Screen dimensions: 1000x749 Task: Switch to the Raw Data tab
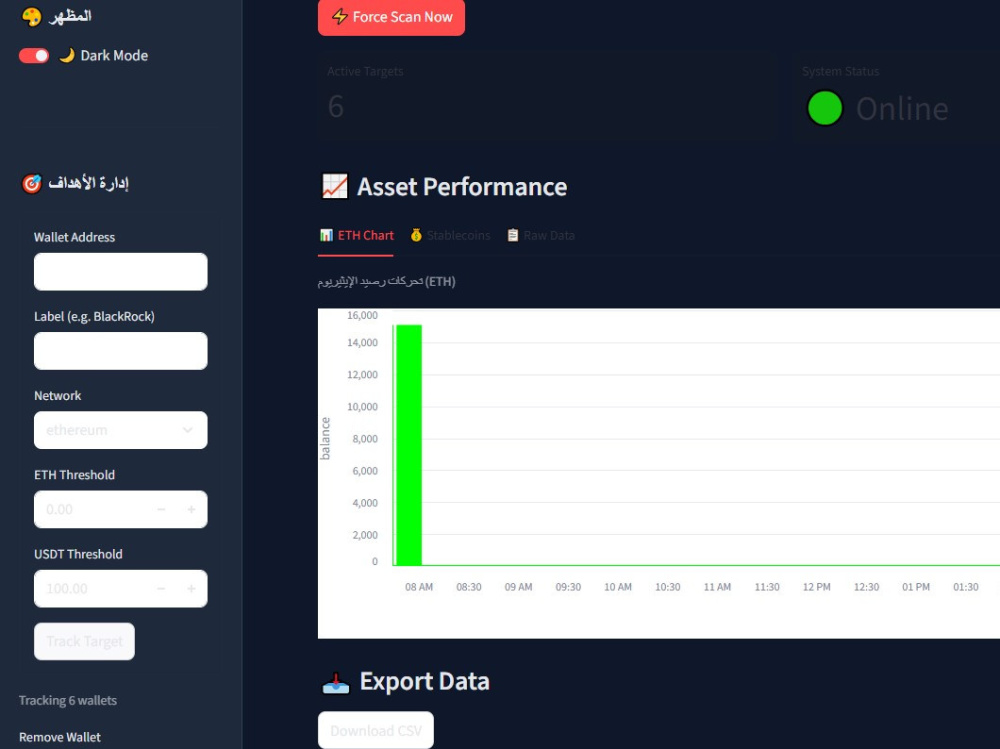tap(541, 235)
